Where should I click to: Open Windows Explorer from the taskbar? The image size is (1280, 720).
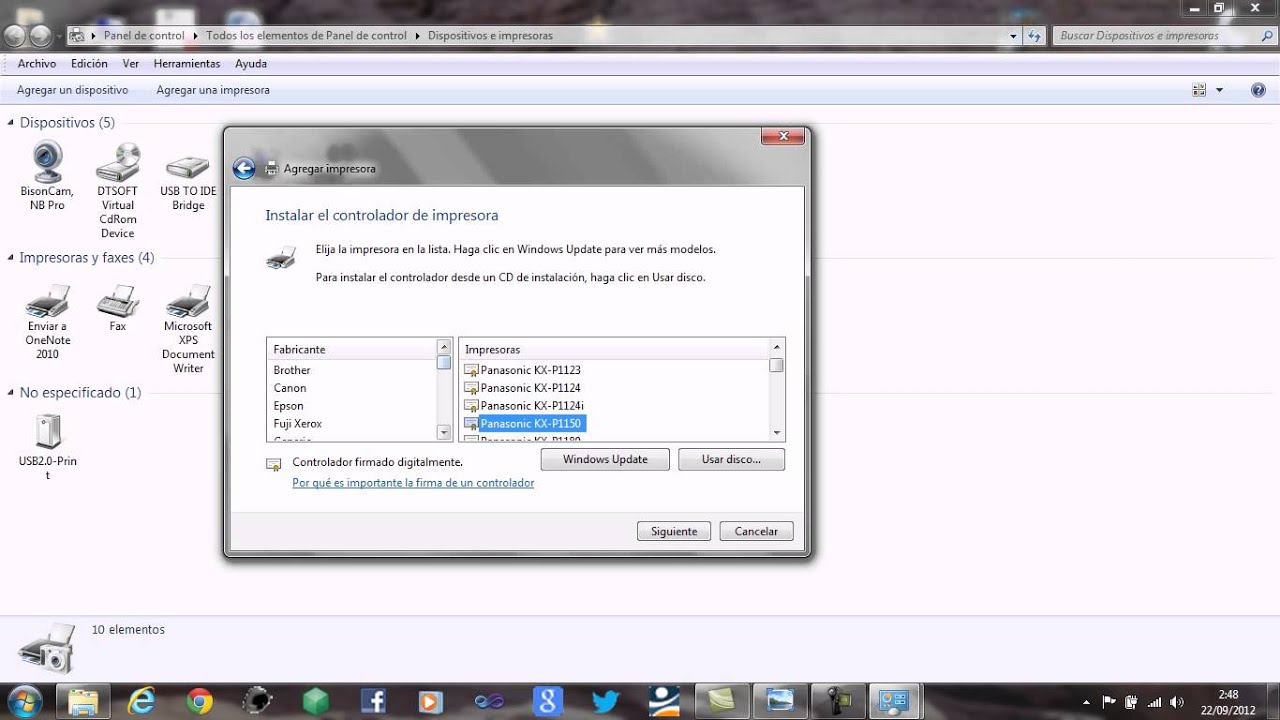coord(83,701)
